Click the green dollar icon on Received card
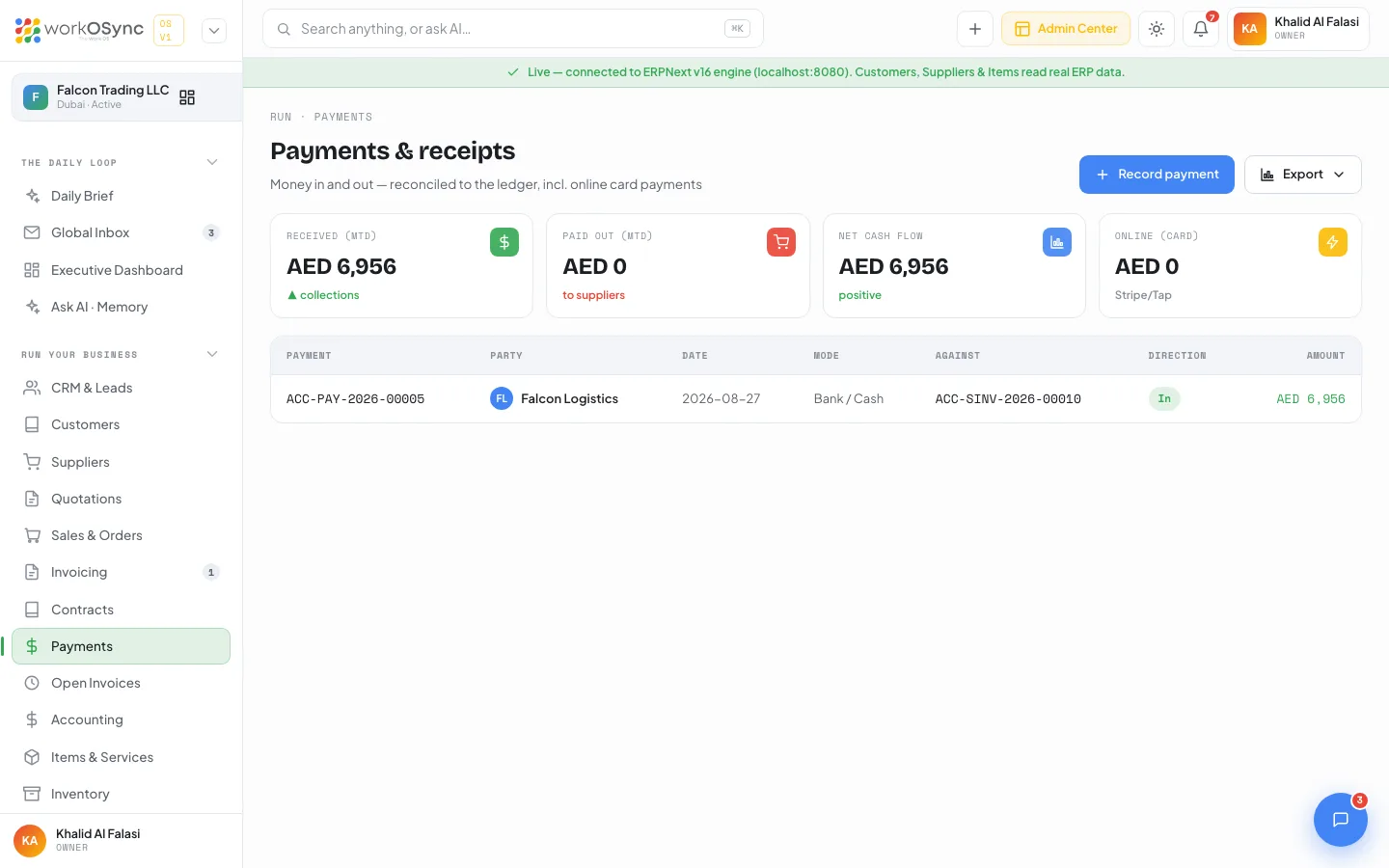This screenshot has width=1389, height=868. [x=504, y=242]
